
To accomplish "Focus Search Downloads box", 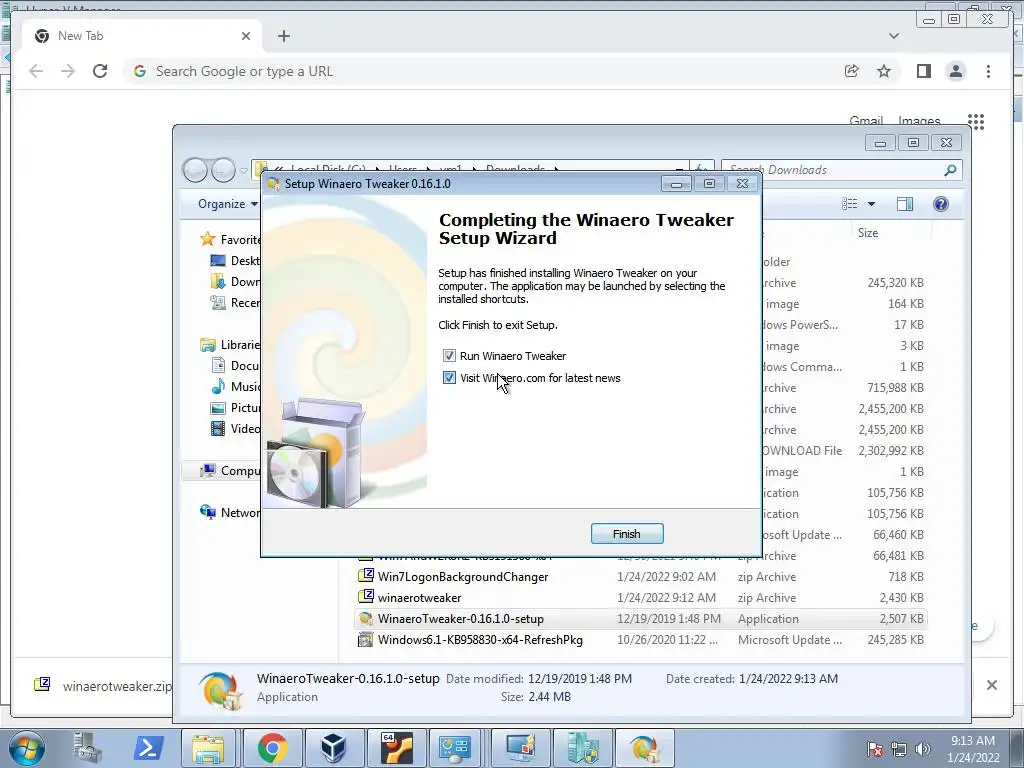I will pyautogui.click(x=841, y=170).
